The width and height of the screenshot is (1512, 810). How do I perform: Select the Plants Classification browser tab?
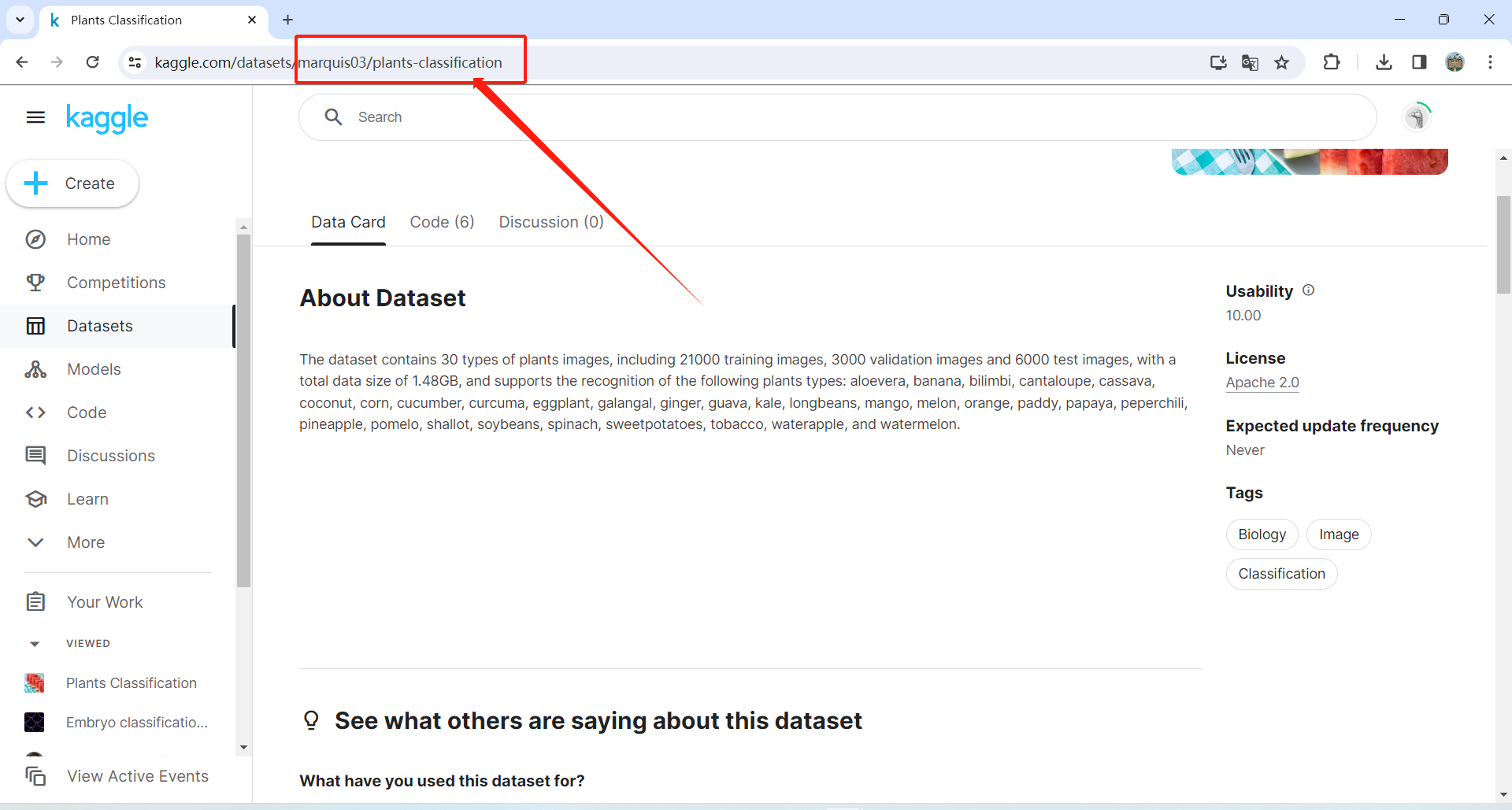tap(154, 20)
